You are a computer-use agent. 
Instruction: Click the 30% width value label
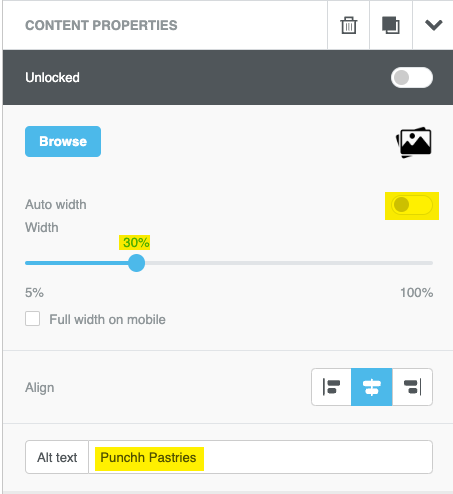click(136, 242)
